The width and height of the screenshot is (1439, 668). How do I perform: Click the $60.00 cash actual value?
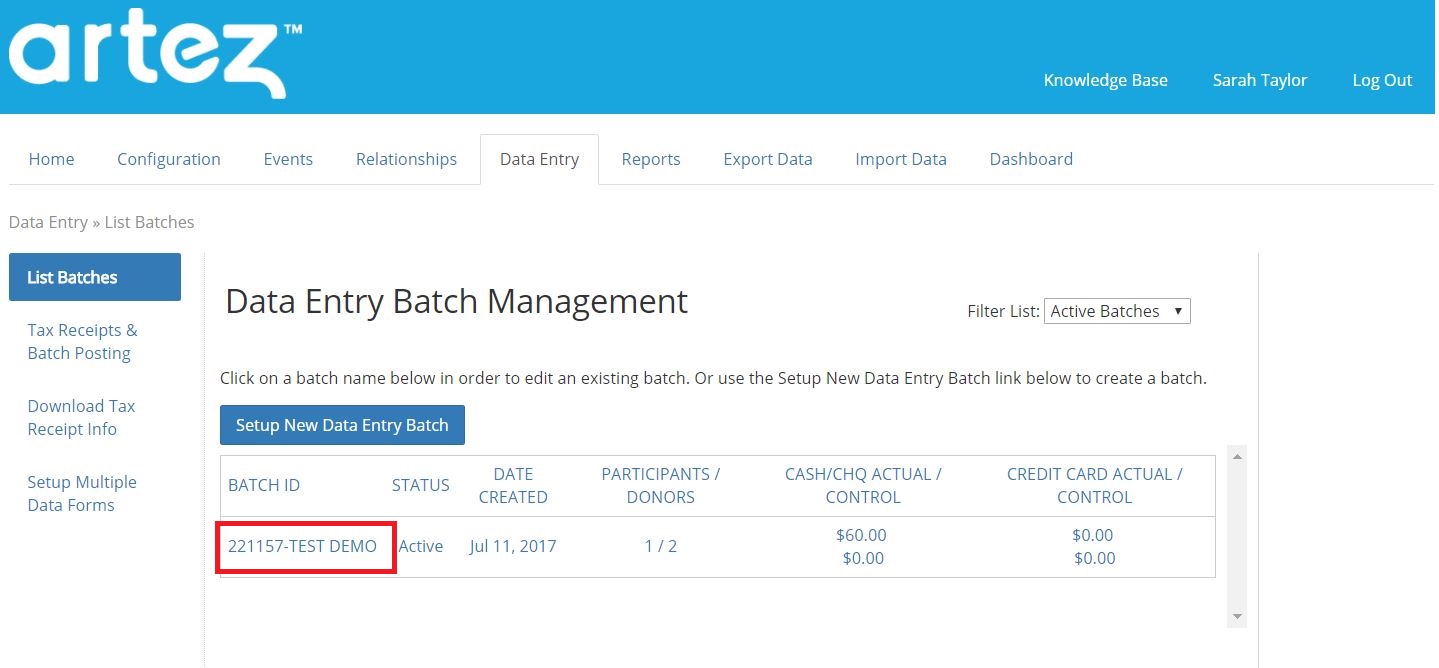point(861,535)
